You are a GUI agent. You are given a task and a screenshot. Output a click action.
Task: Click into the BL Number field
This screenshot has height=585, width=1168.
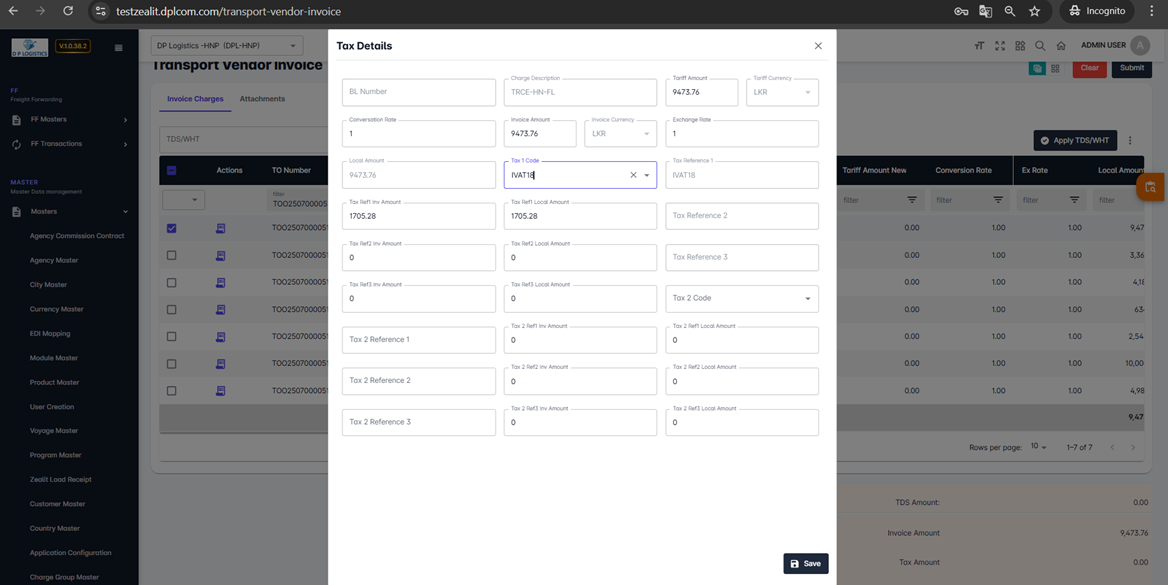418,92
